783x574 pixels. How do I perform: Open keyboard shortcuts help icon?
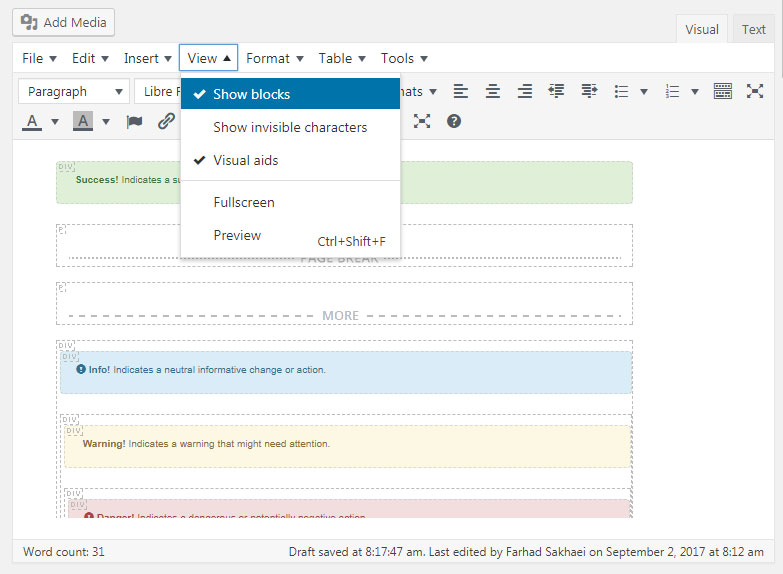454,121
